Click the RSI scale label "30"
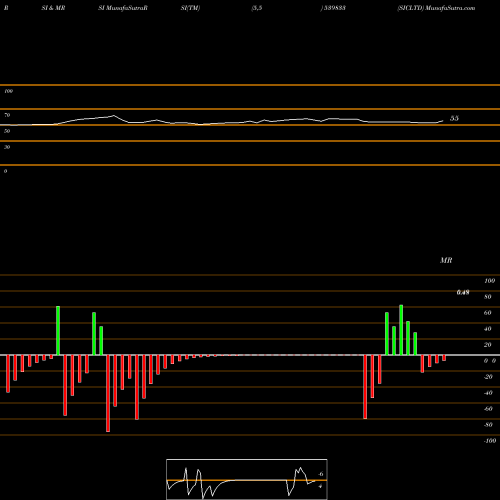 7,147
